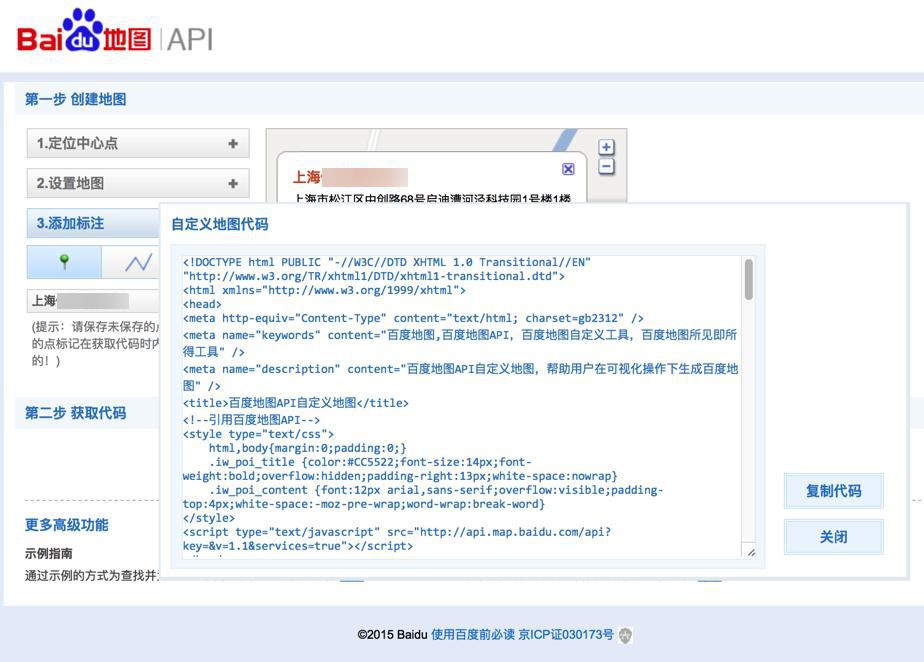Click the textarea resize handle corner
This screenshot has width=924, height=662.
[x=751, y=552]
